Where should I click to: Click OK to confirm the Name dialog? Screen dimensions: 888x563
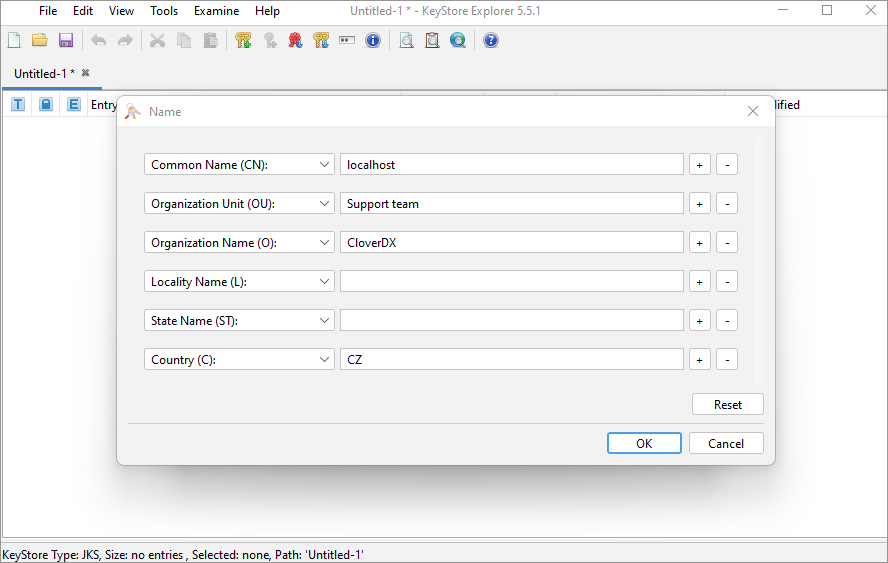tap(644, 443)
